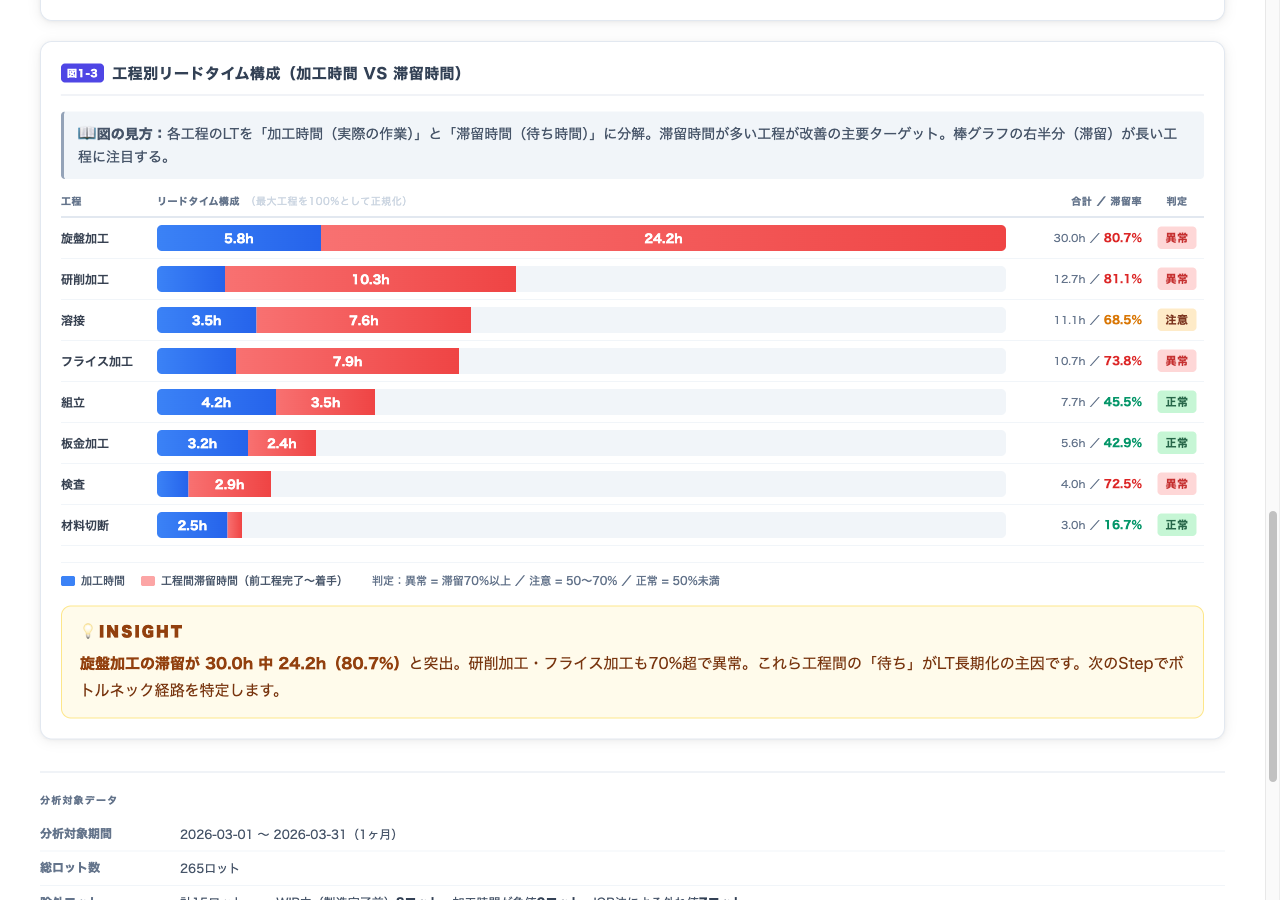
Task: Click the red 7.6h segment in 溶接 row
Action: [x=363, y=320]
